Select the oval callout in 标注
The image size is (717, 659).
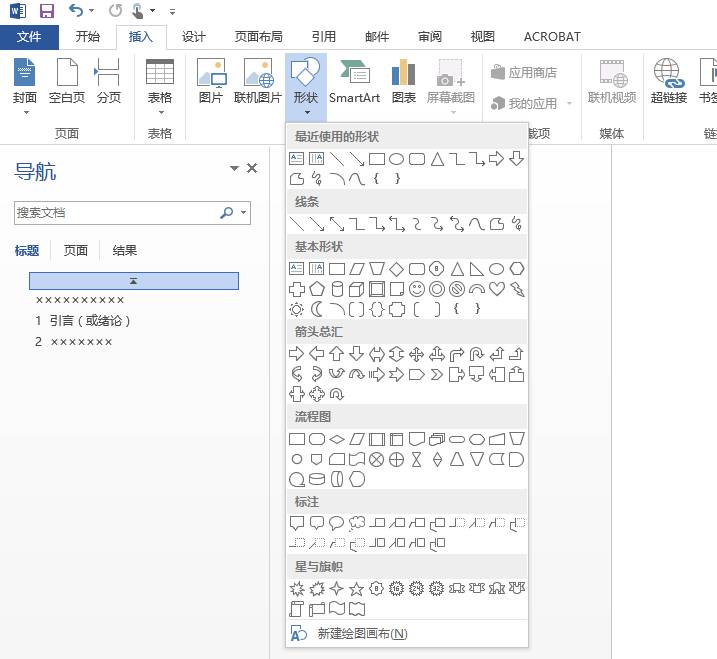click(x=337, y=523)
